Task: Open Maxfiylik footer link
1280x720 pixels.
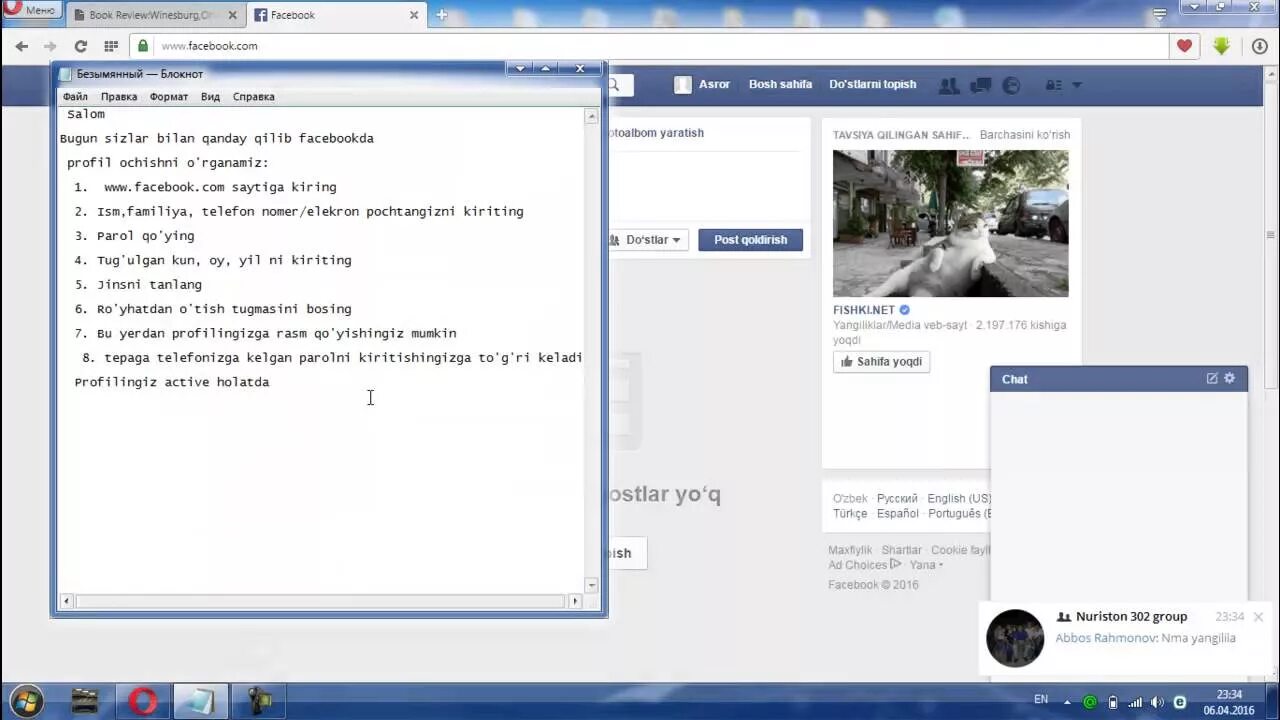Action: click(x=850, y=551)
